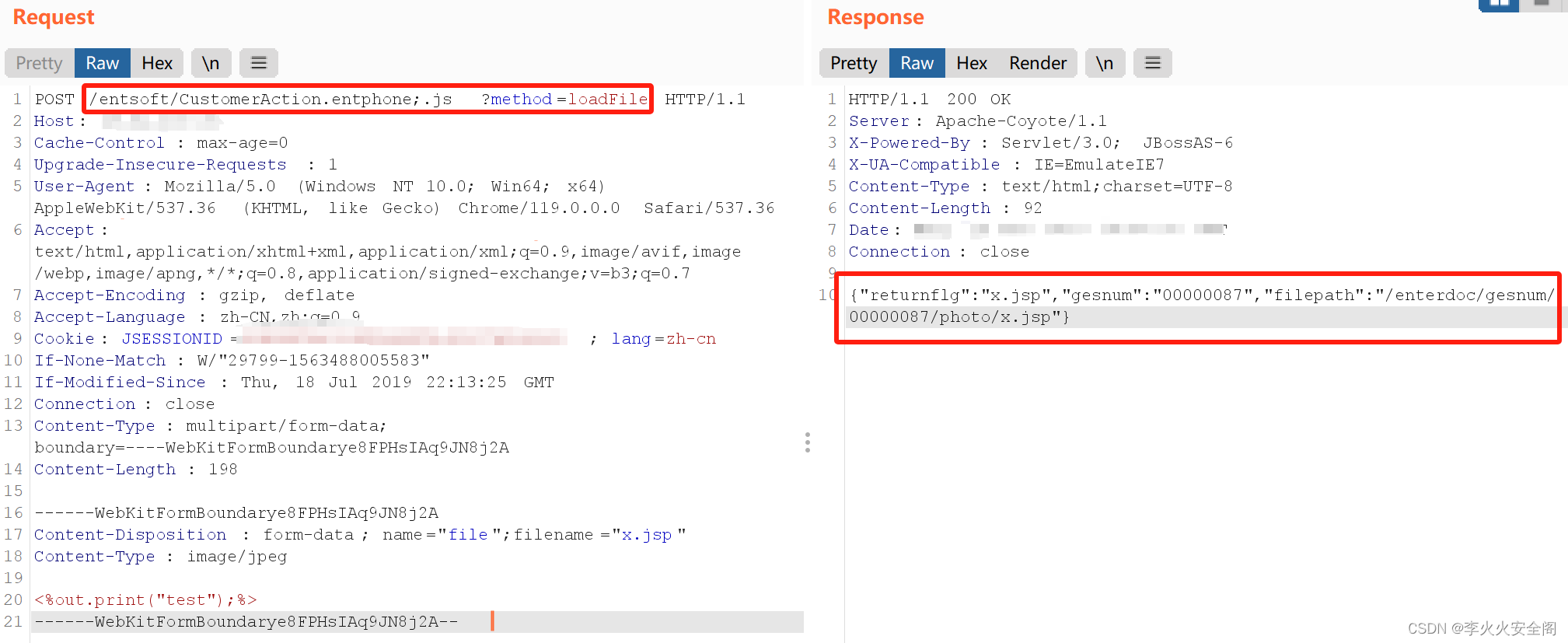1568x643 pixels.
Task: Click the response Content-Type text/html value
Action: point(1117,187)
